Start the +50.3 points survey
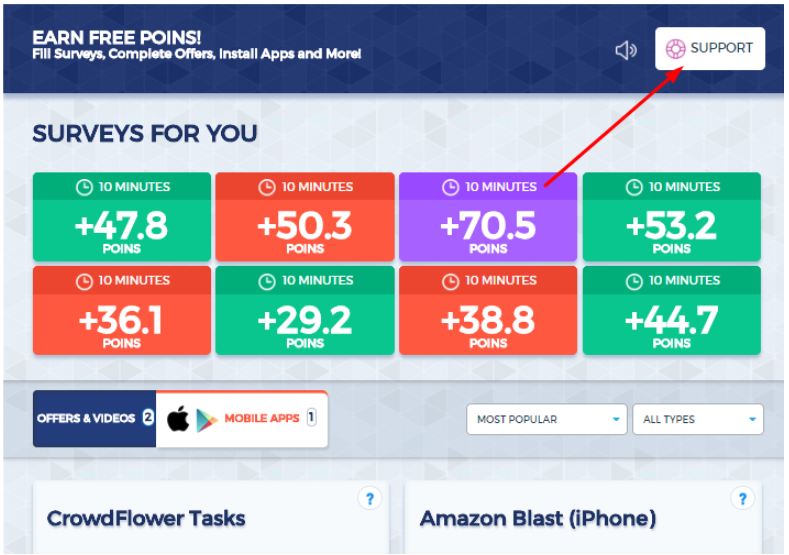789x555 pixels. coord(305,217)
